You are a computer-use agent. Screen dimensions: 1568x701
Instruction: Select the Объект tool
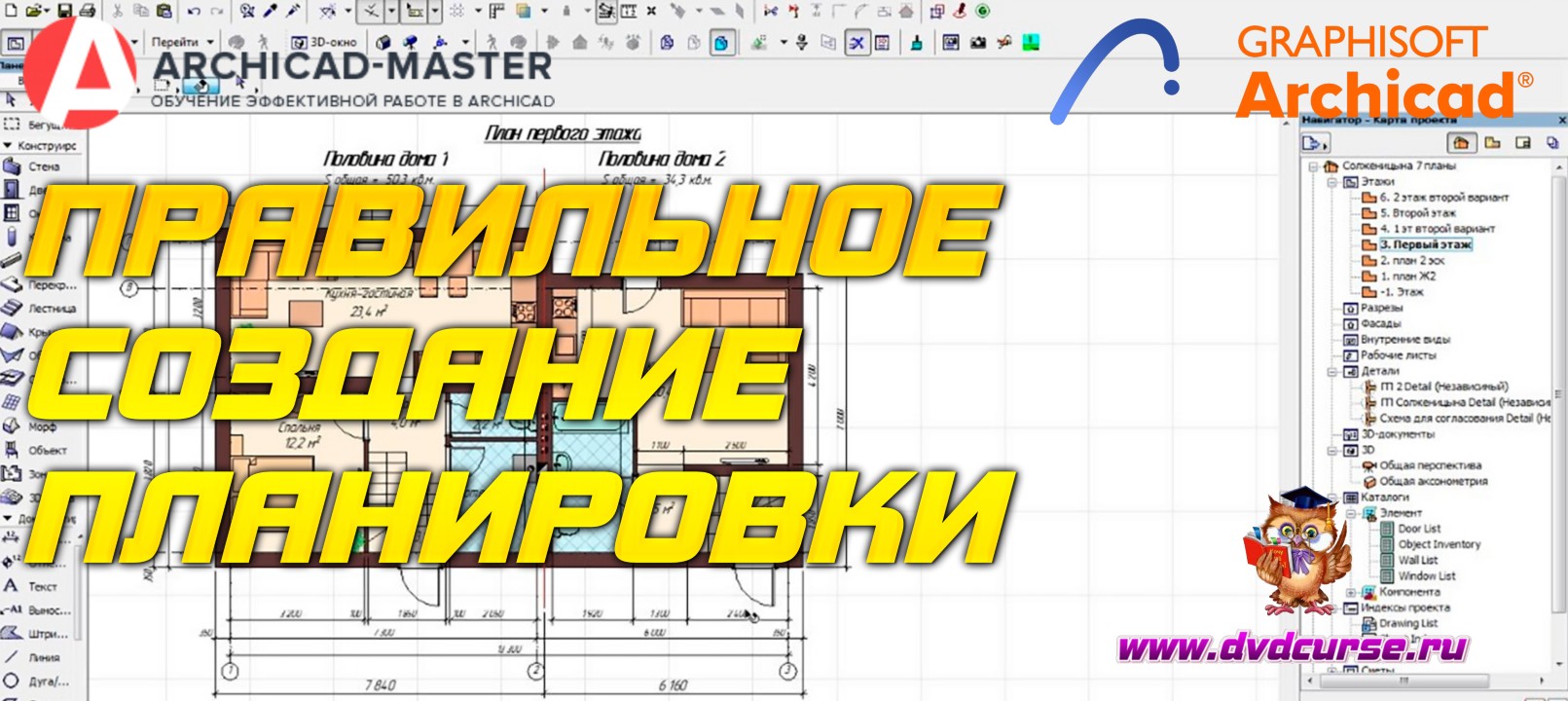coord(35,450)
